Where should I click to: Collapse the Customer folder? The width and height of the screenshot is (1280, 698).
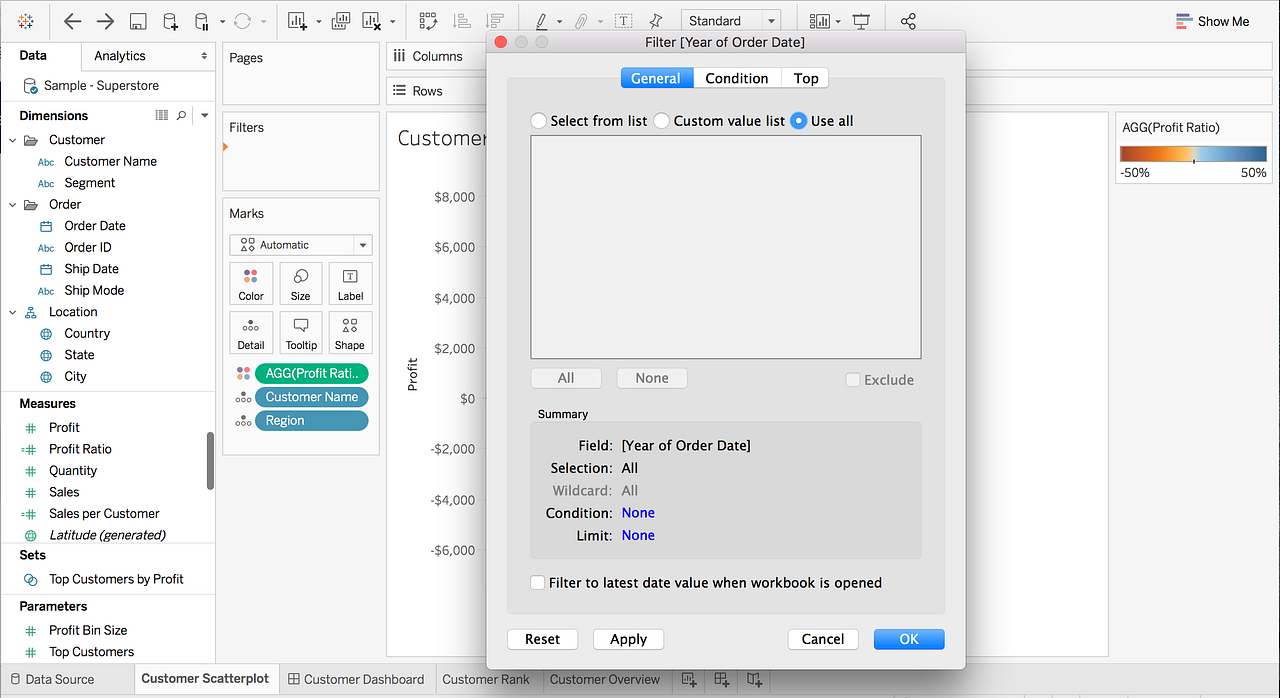[x=13, y=140]
